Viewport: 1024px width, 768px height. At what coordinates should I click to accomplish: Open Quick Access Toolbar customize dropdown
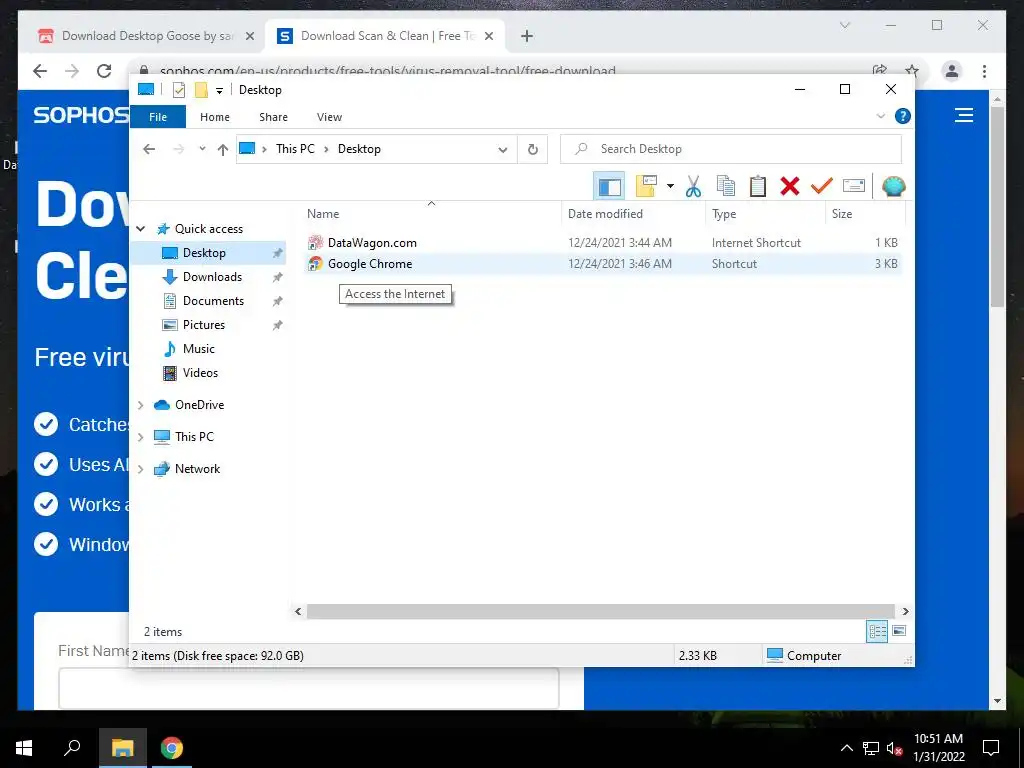coord(219,91)
